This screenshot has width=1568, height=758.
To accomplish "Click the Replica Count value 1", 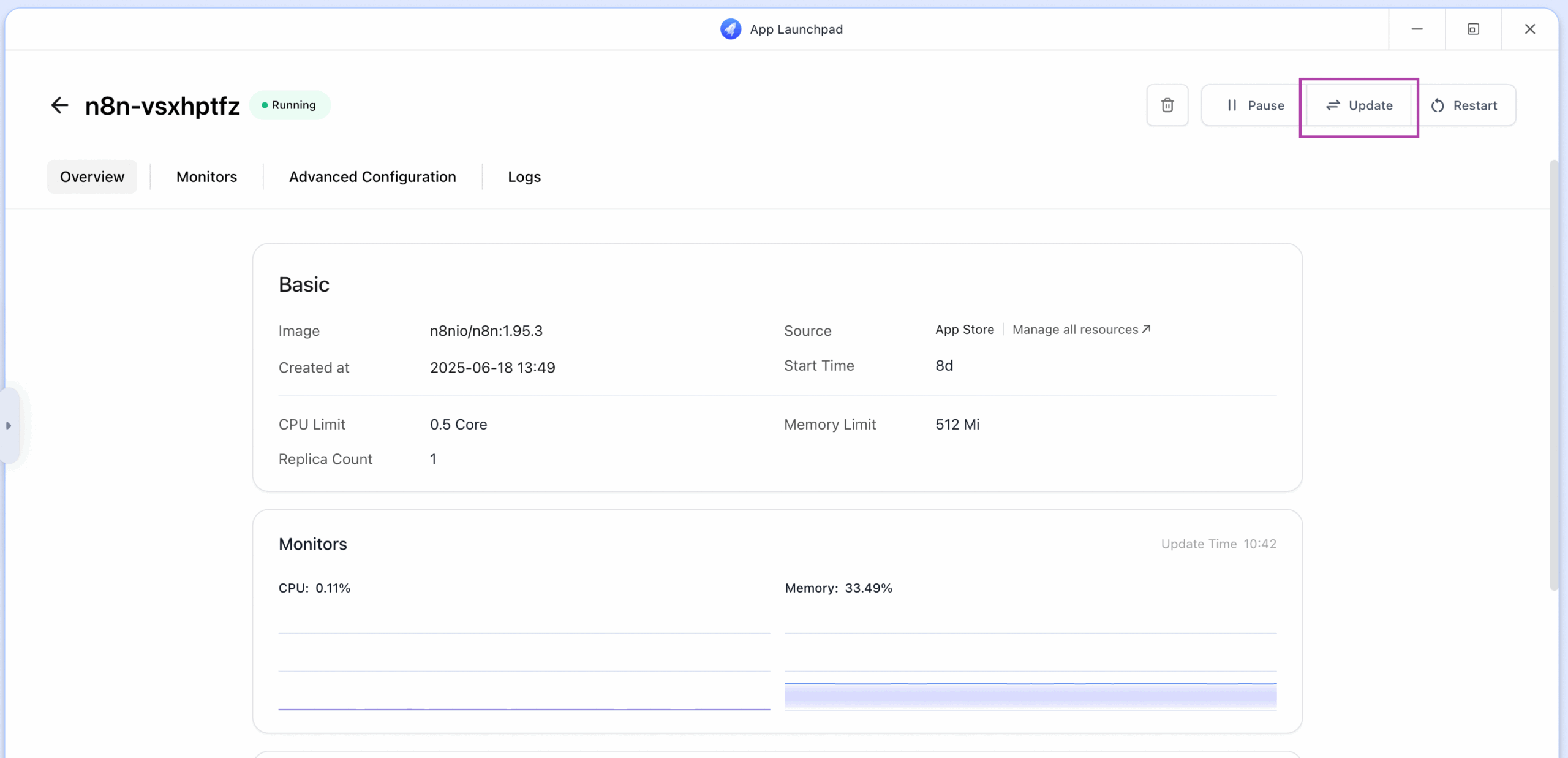I will tap(433, 460).
